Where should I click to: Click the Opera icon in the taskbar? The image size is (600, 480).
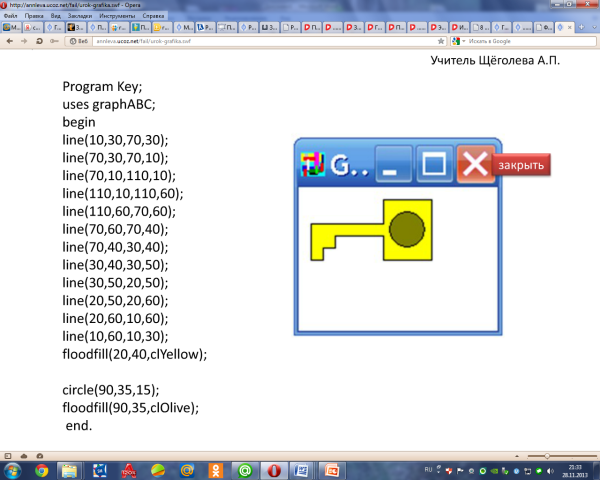tap(274, 470)
